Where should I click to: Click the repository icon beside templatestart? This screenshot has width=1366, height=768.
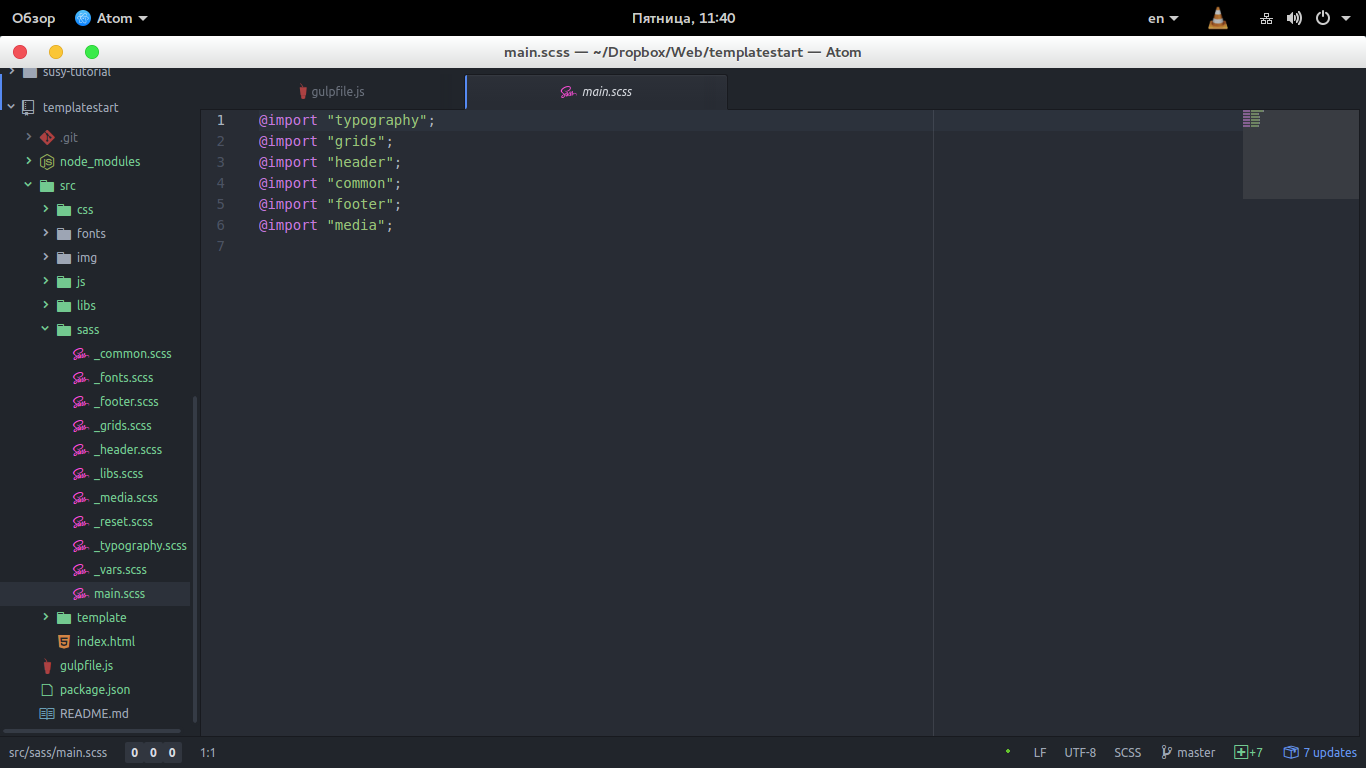point(28,107)
